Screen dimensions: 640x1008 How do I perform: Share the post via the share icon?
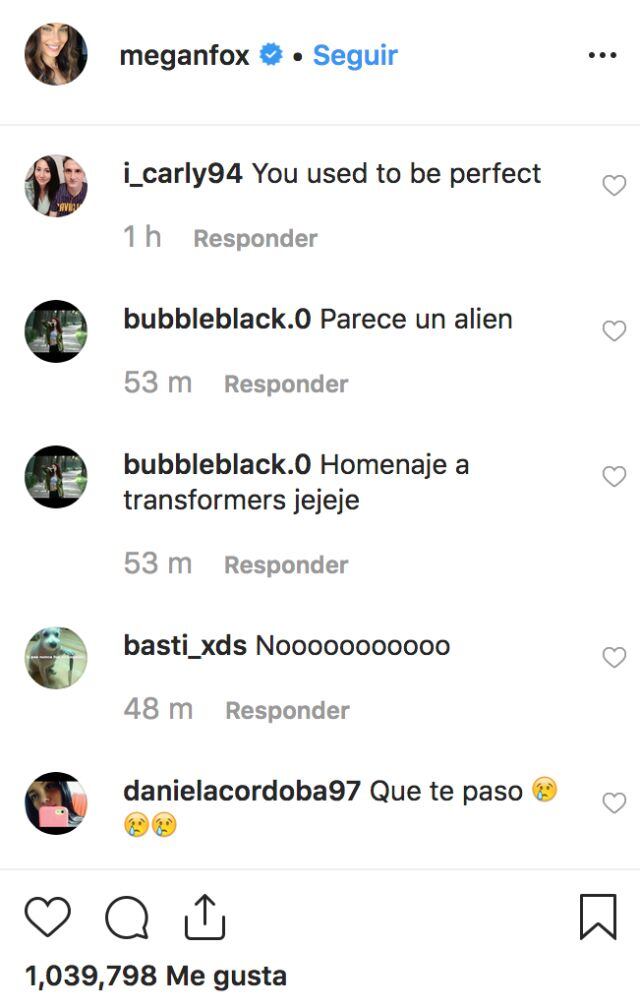point(205,917)
